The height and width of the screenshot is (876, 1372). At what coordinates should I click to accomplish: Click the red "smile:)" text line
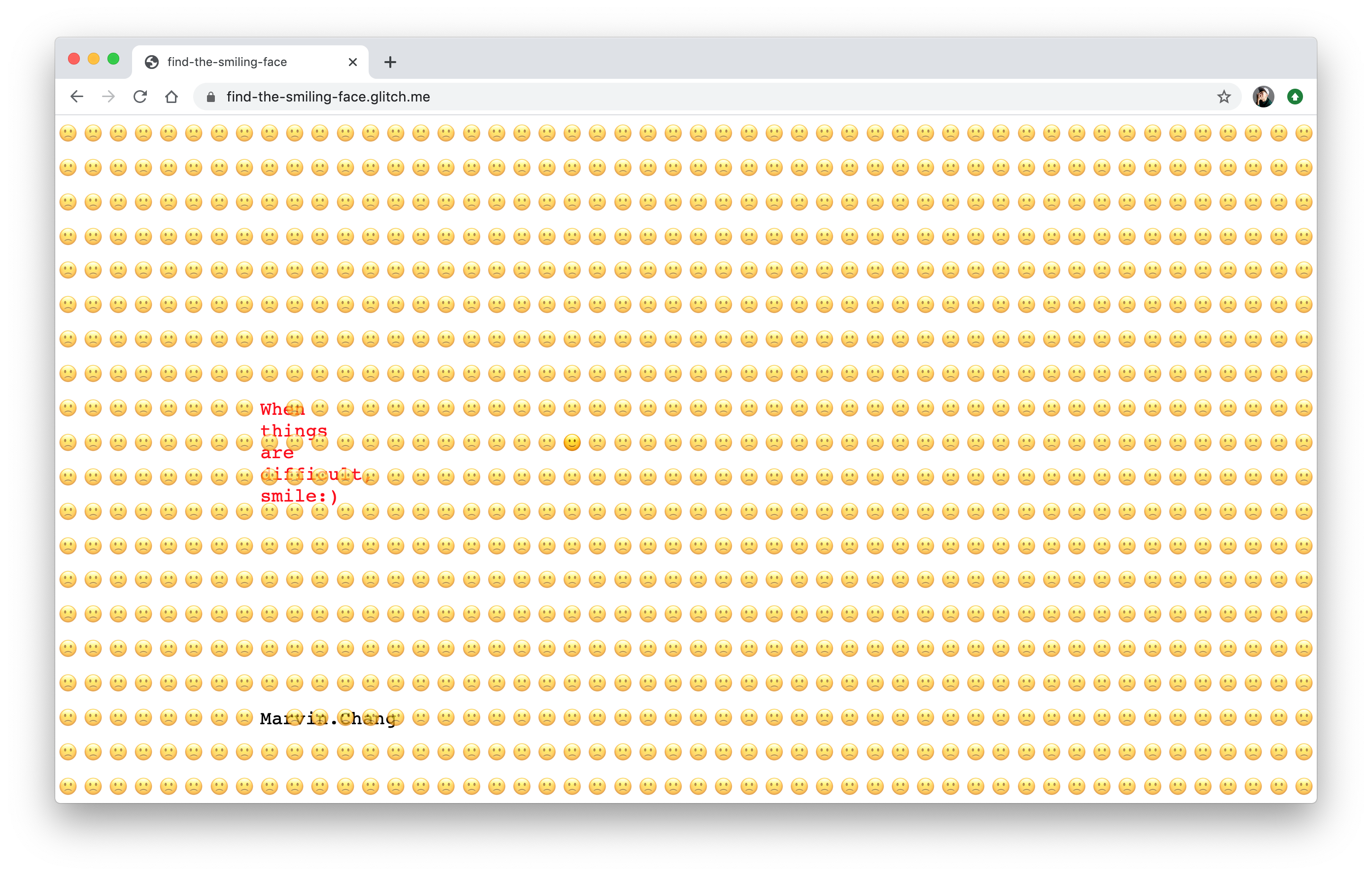coord(299,496)
